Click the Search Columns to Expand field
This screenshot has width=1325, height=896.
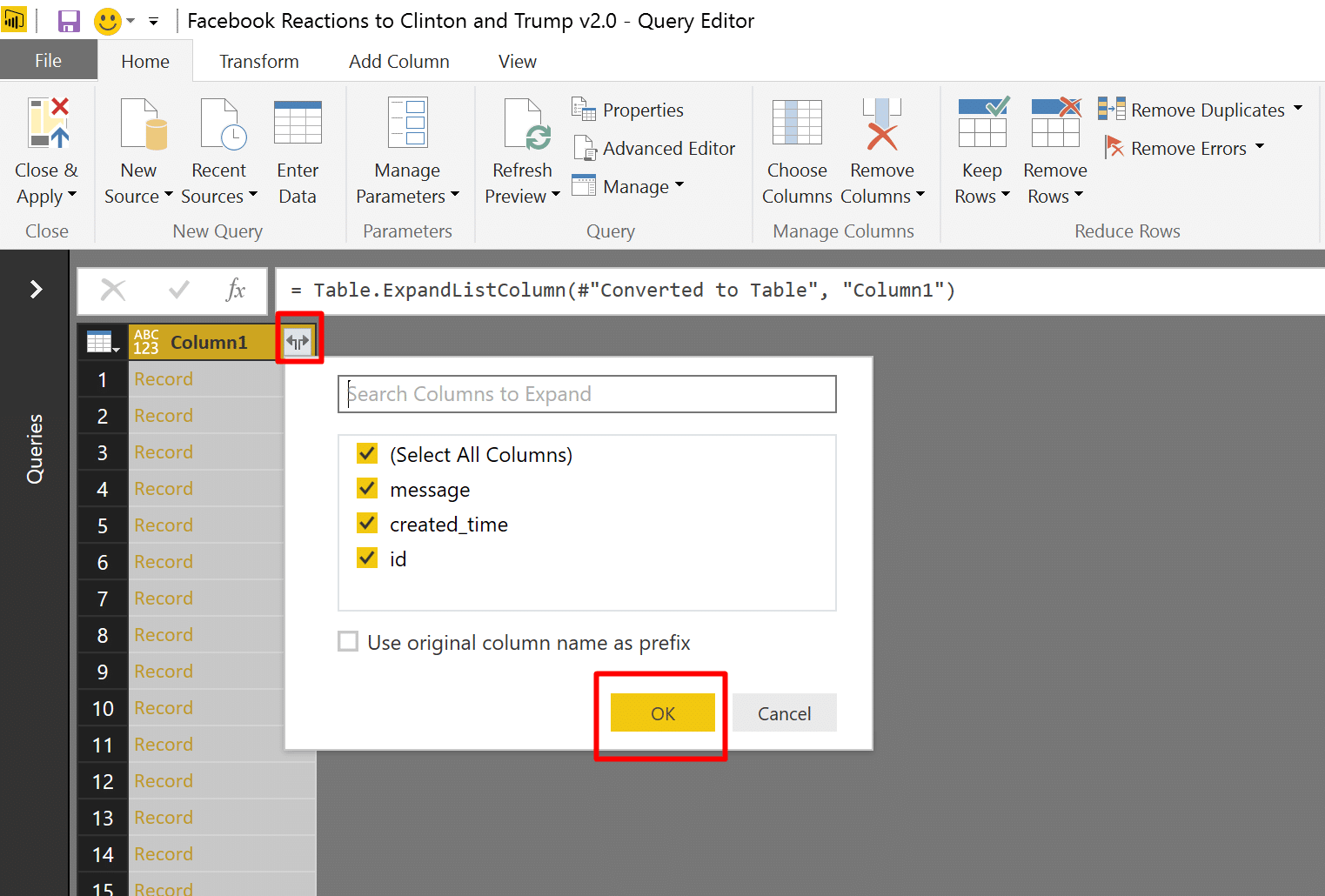(587, 394)
